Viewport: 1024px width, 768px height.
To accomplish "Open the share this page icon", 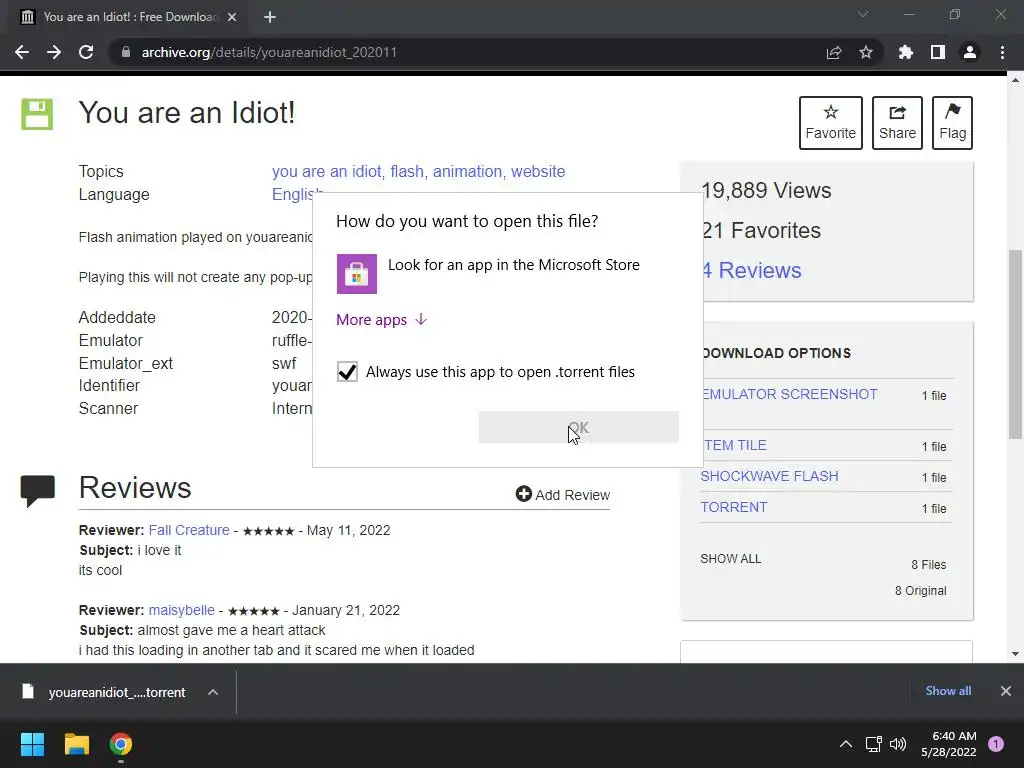I will tap(834, 52).
